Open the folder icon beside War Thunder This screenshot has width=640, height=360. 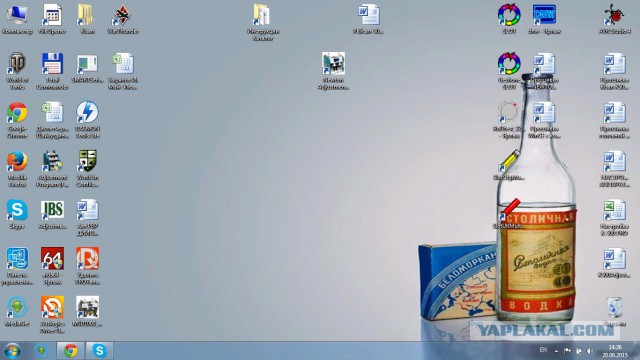click(87, 15)
